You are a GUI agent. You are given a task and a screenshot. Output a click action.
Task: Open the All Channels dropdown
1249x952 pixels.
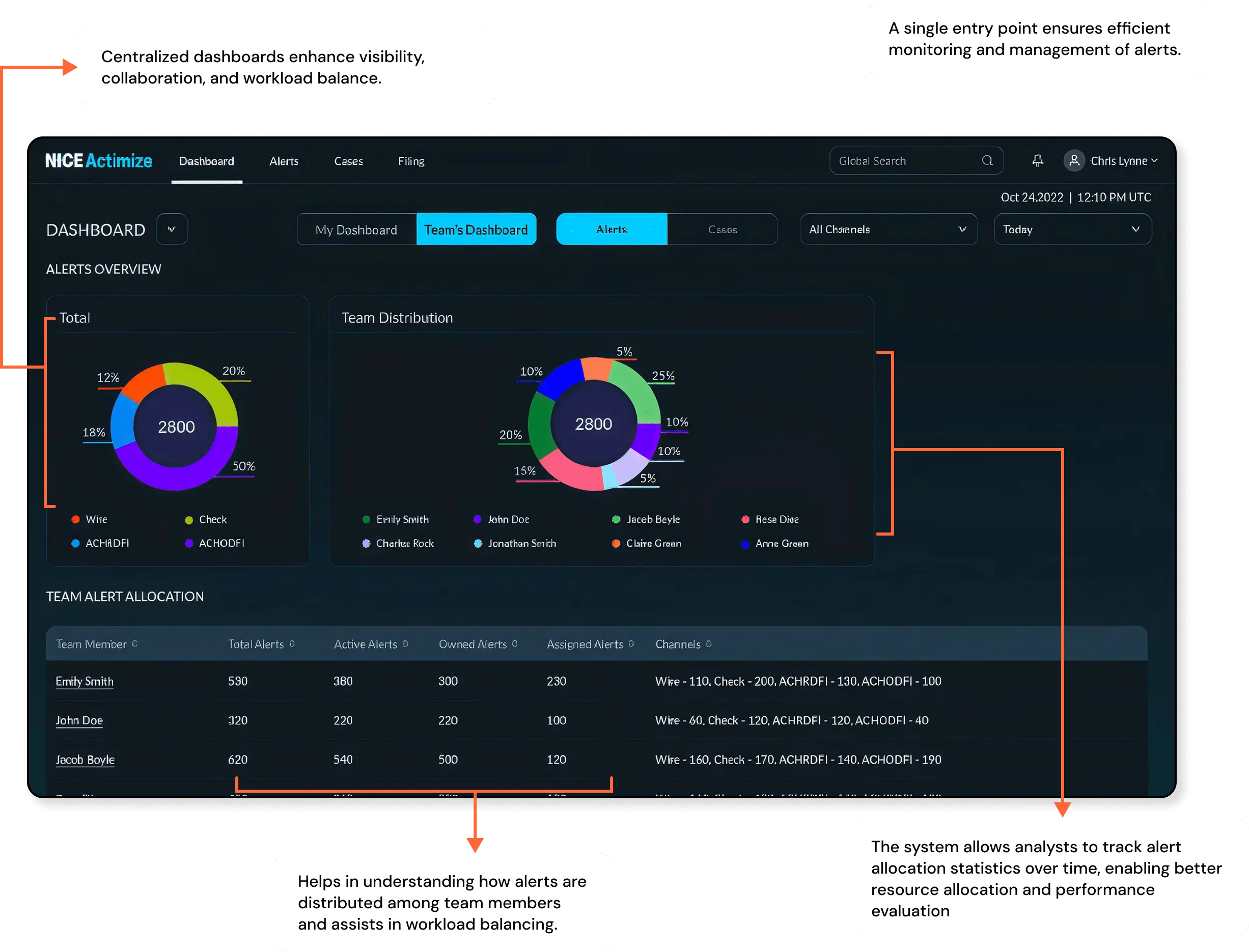[x=888, y=230]
